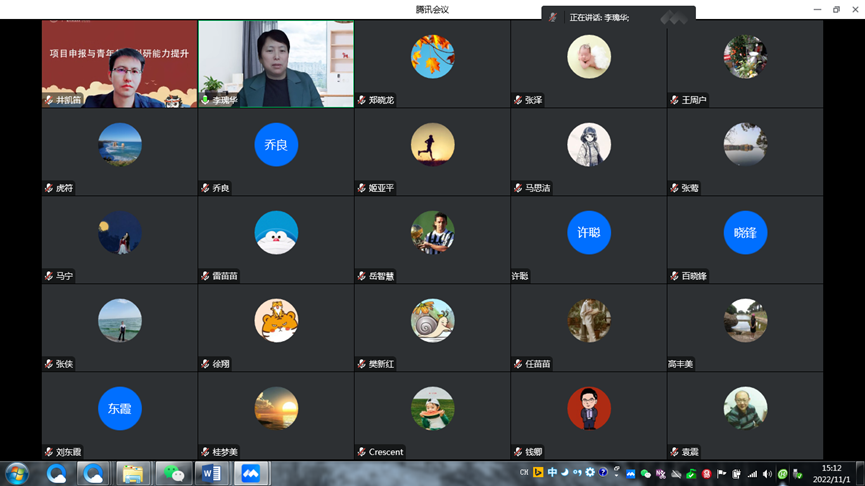Click 许聪's blue name avatar
This screenshot has width=865, height=486.
coord(588,233)
